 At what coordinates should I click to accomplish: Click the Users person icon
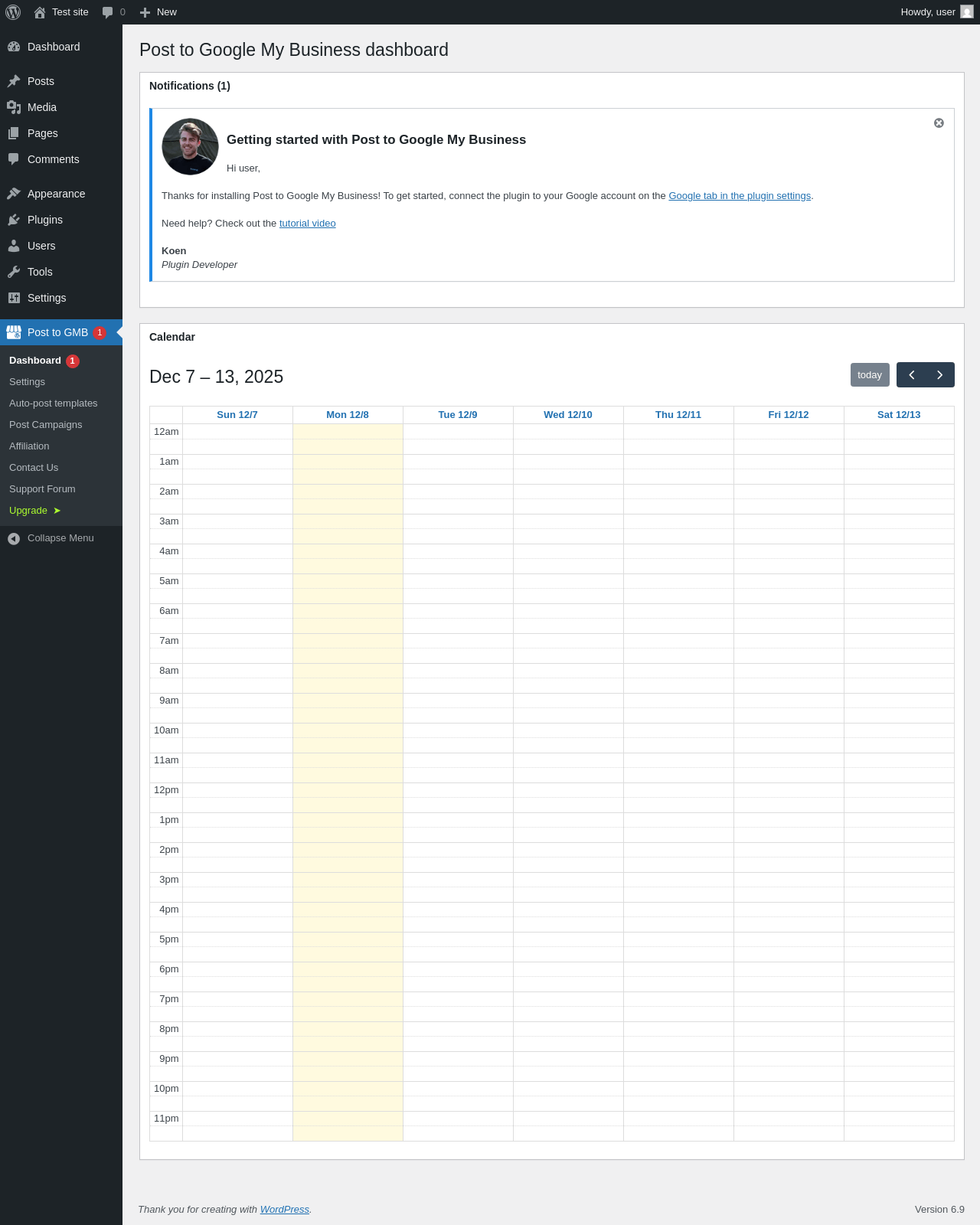click(14, 246)
